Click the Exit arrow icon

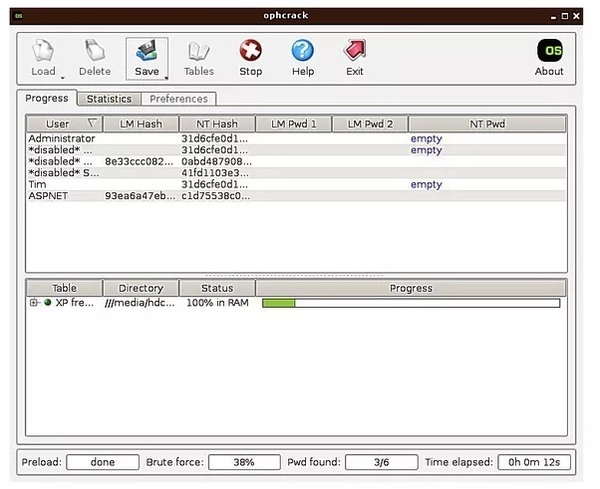(355, 51)
